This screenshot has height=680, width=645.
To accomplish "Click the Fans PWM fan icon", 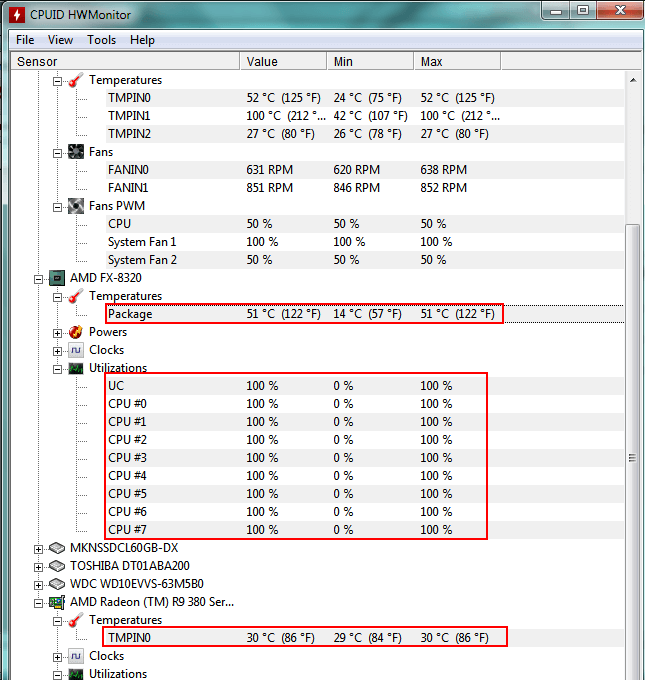I will pos(76,206).
